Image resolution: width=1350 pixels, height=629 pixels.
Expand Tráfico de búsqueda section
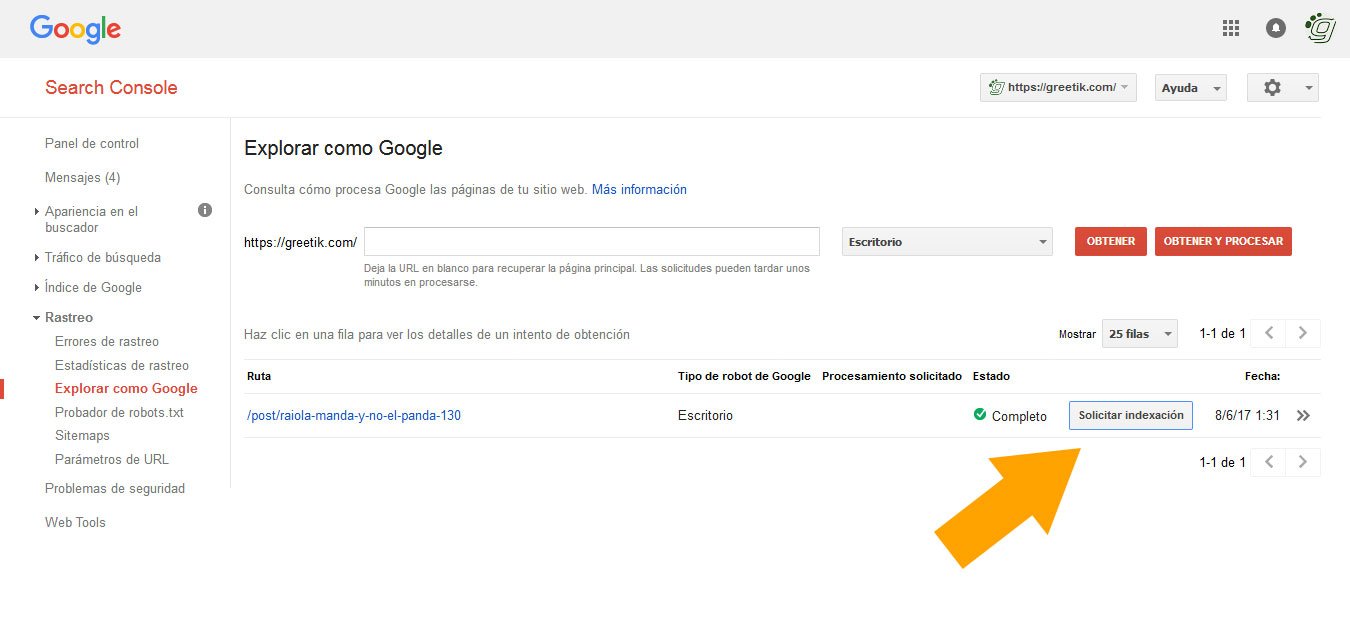tap(102, 257)
